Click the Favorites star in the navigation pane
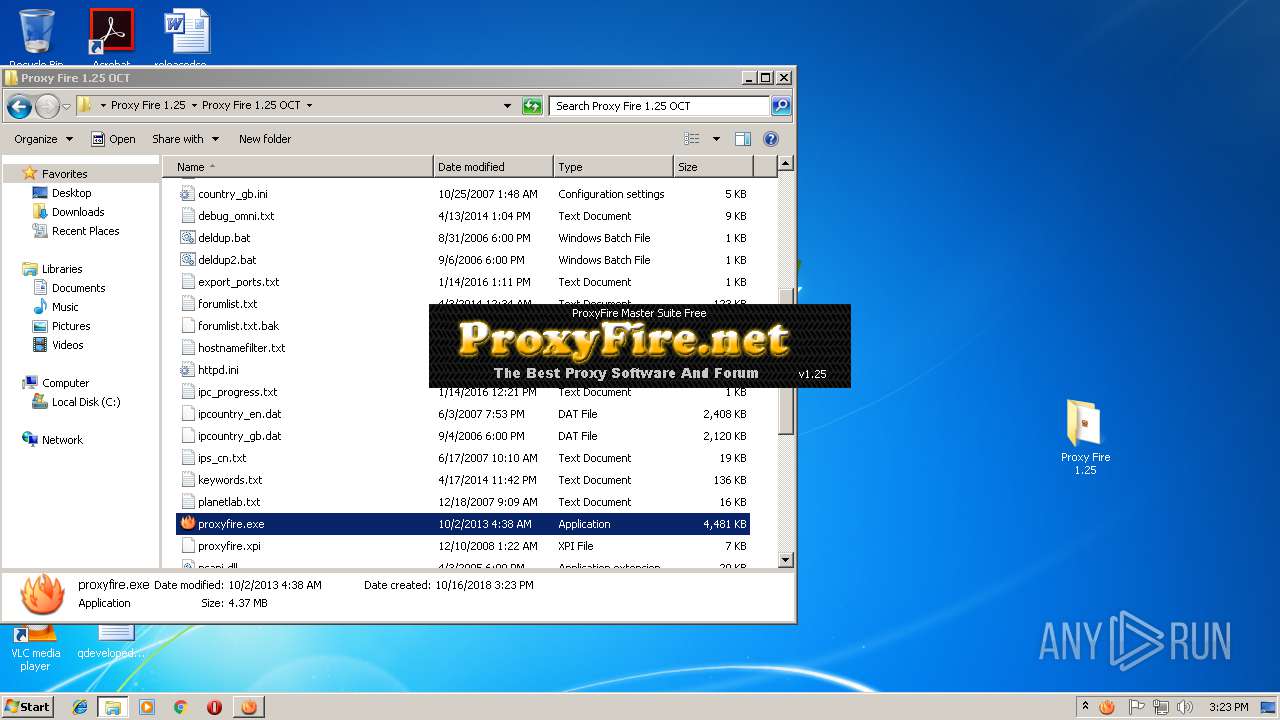1280x720 pixels. point(30,173)
